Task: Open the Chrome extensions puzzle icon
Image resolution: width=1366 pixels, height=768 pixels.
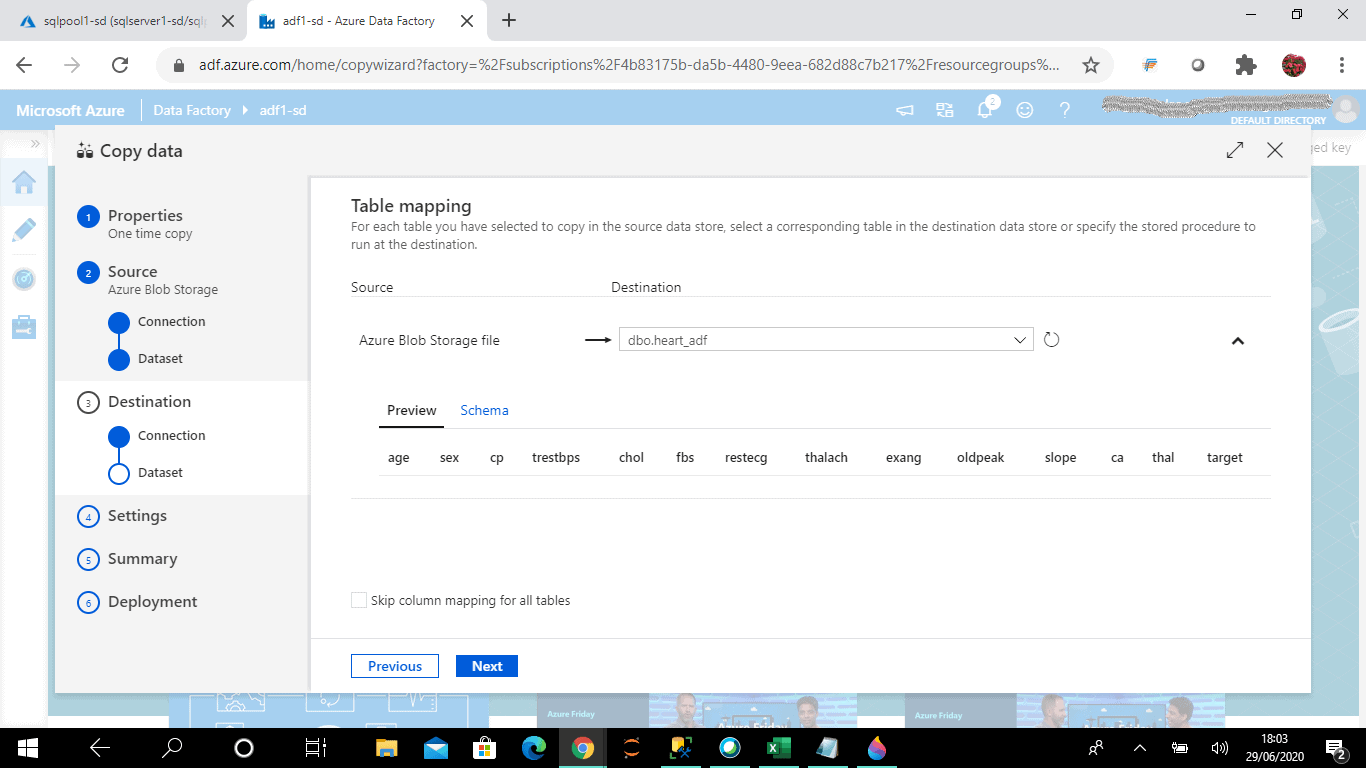Action: click(1245, 65)
